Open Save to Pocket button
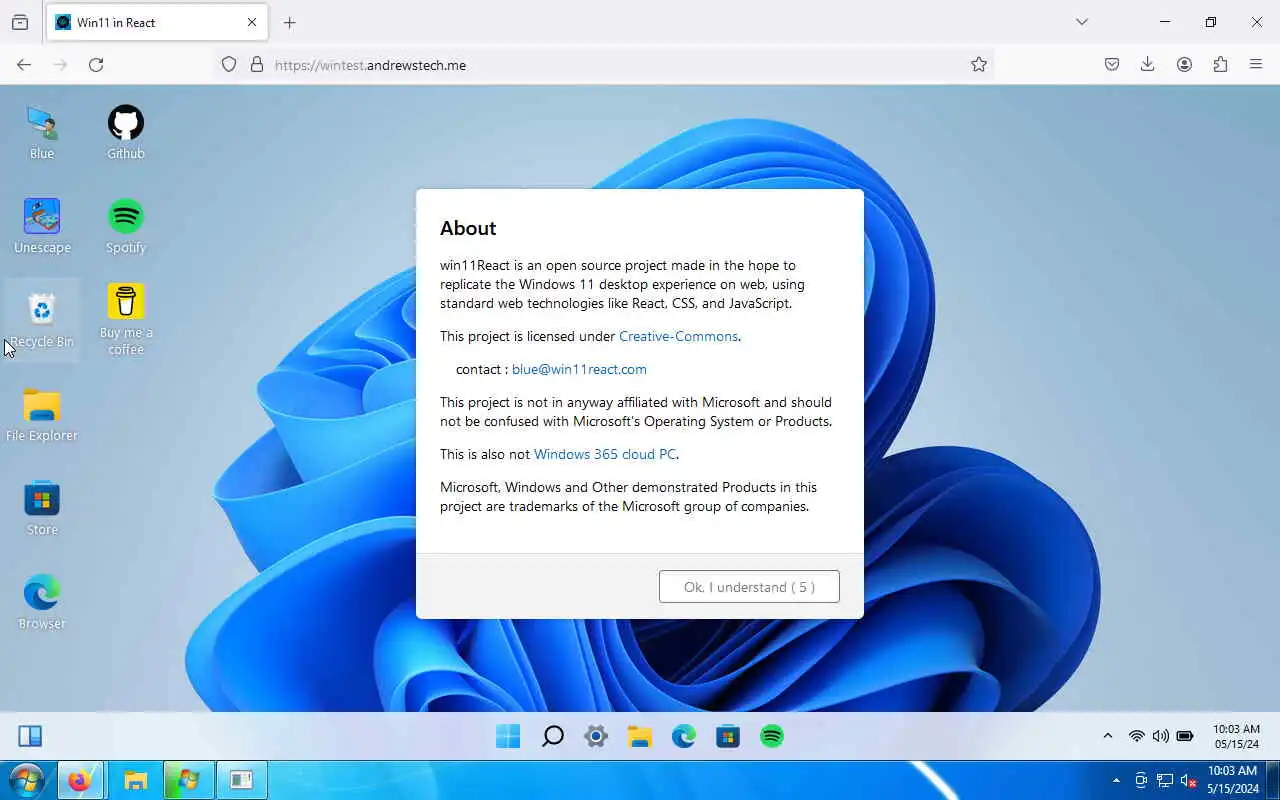This screenshot has width=1280, height=800. click(1112, 64)
